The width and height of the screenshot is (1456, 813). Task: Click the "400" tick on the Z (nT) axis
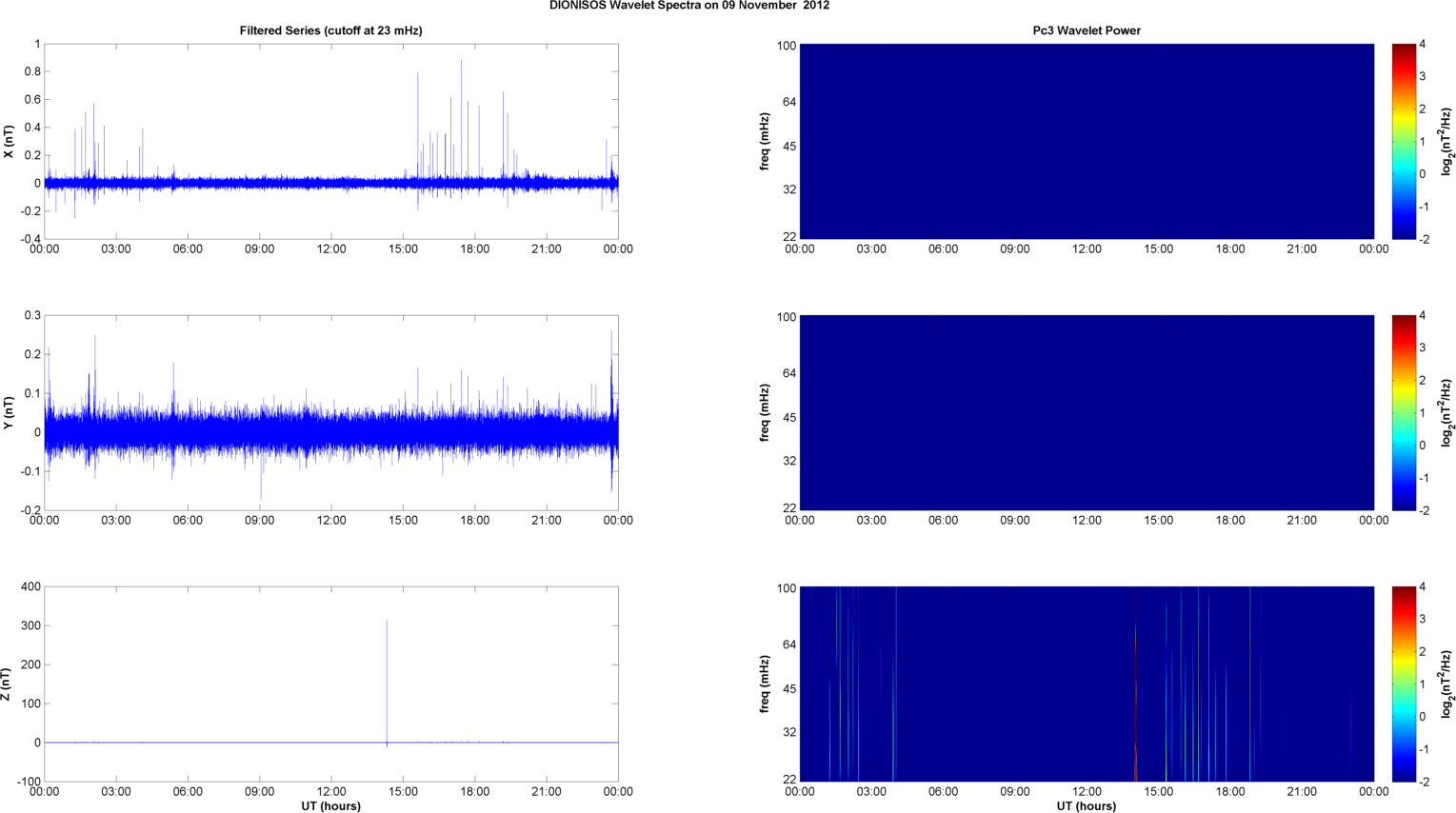pos(30,586)
